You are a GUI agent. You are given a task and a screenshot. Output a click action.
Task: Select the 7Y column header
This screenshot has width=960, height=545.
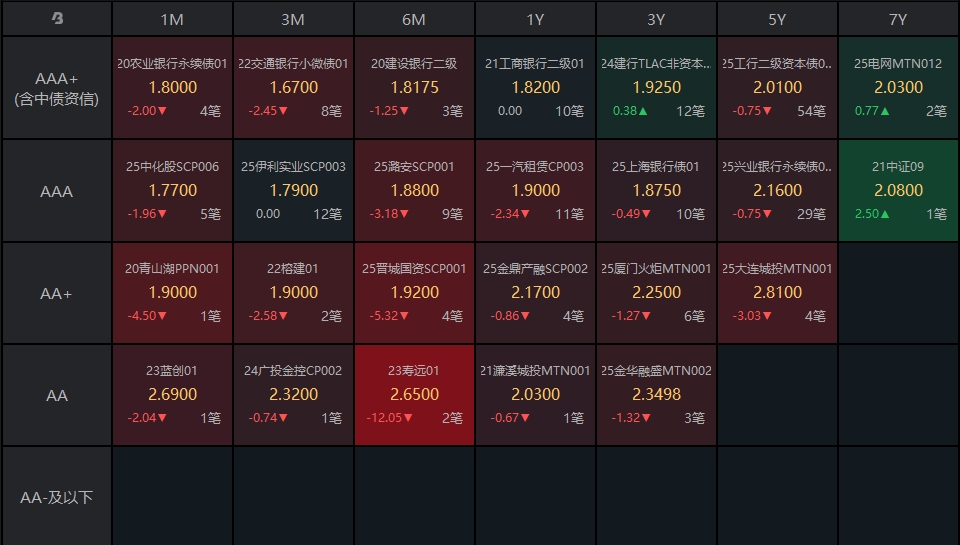(x=898, y=19)
